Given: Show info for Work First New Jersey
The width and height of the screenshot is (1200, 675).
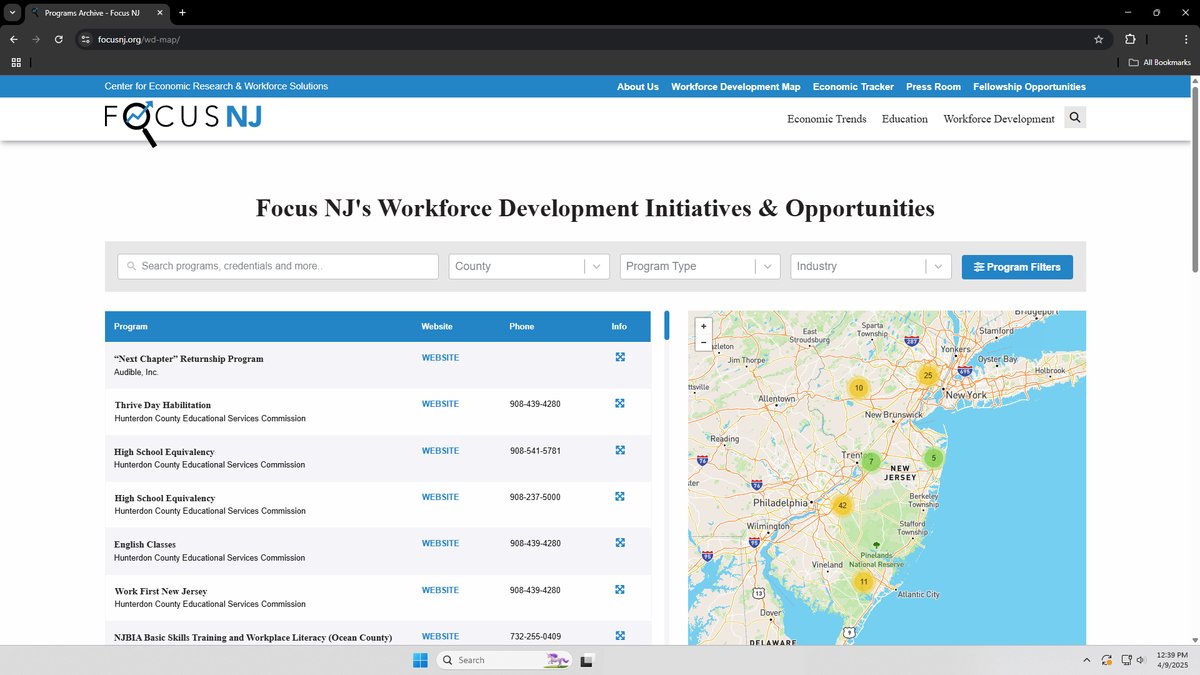Looking at the screenshot, I should point(620,589).
